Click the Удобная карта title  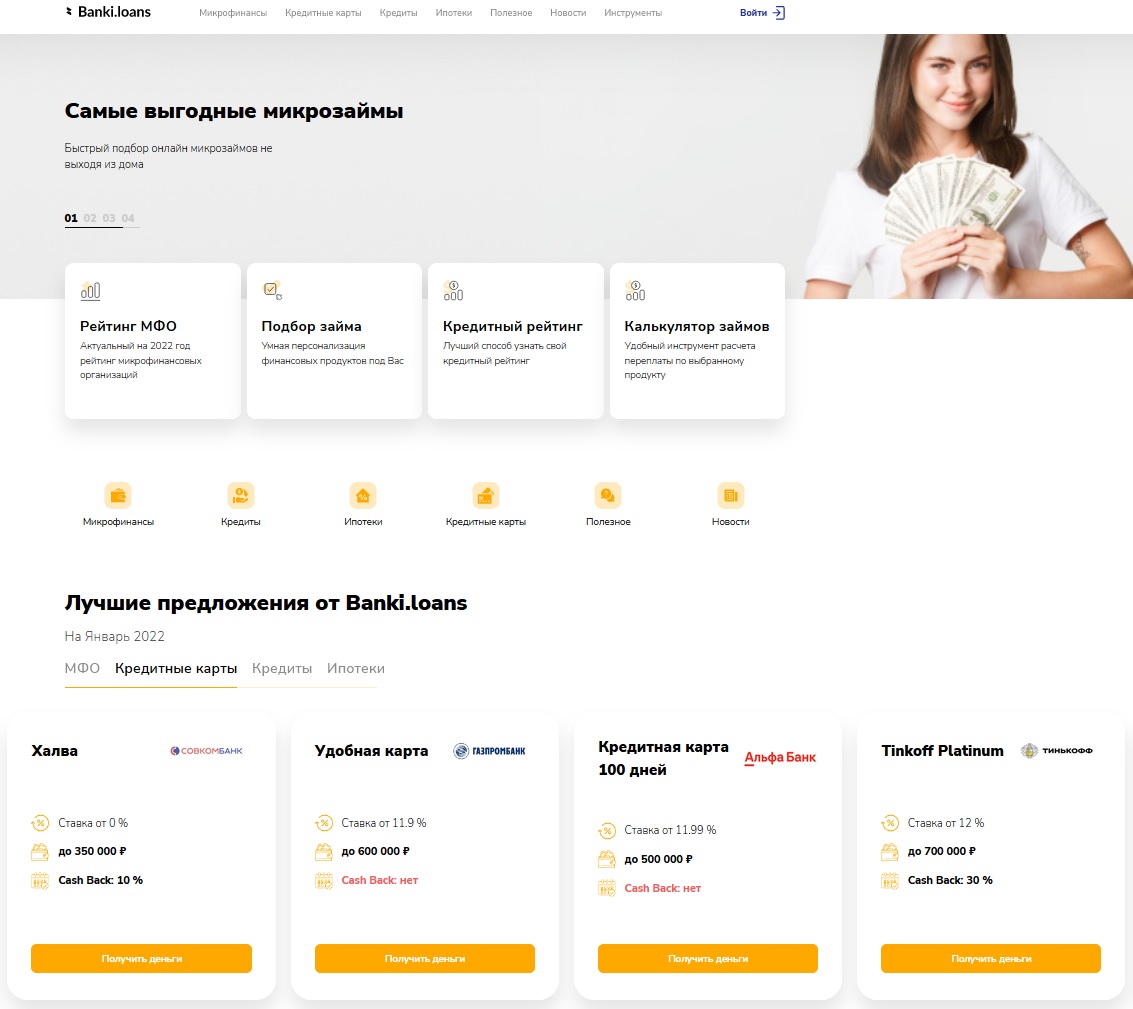pos(371,751)
